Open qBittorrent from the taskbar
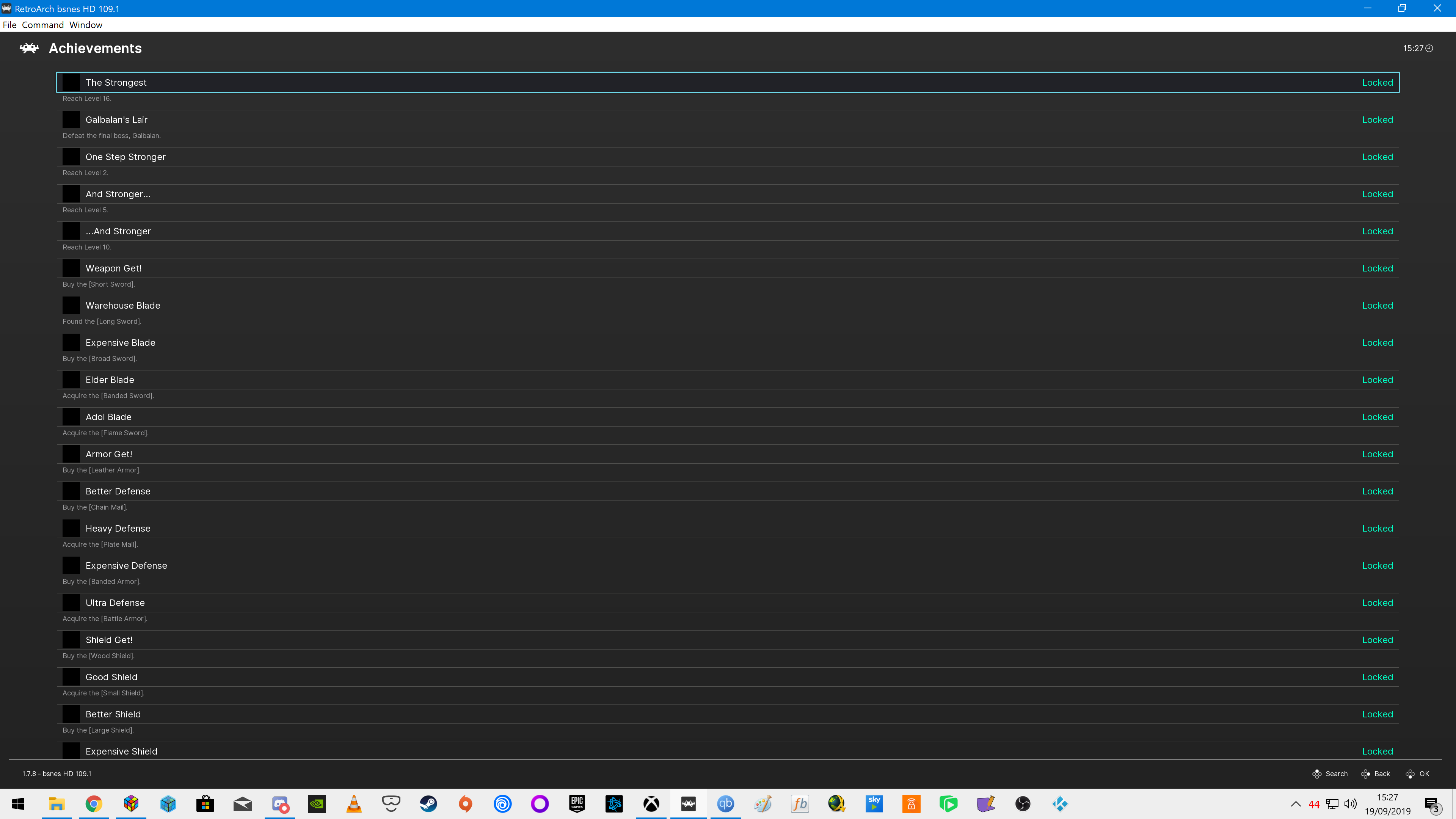Image resolution: width=1456 pixels, height=819 pixels. 725,804
